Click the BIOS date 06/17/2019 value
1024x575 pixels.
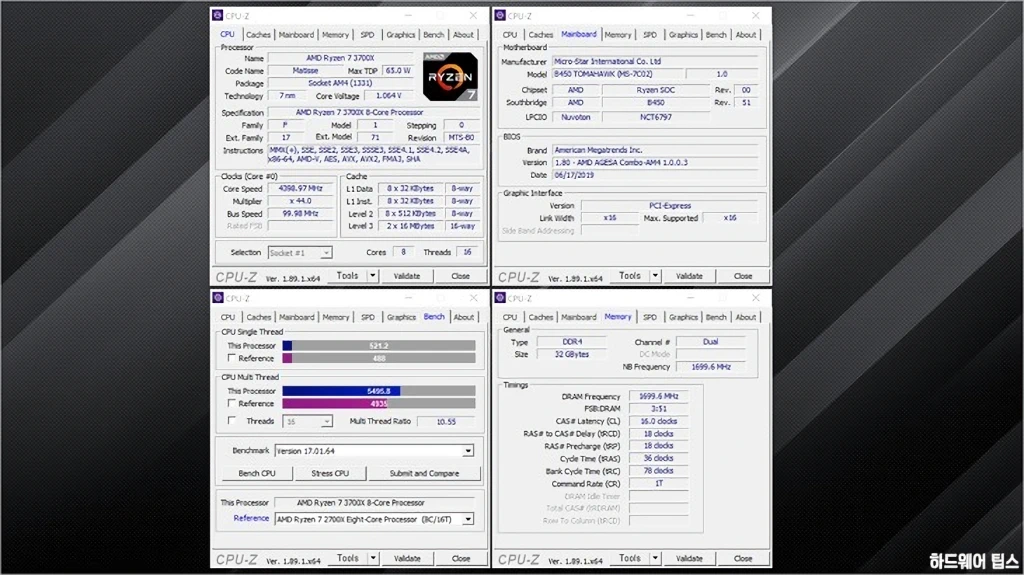[655, 175]
